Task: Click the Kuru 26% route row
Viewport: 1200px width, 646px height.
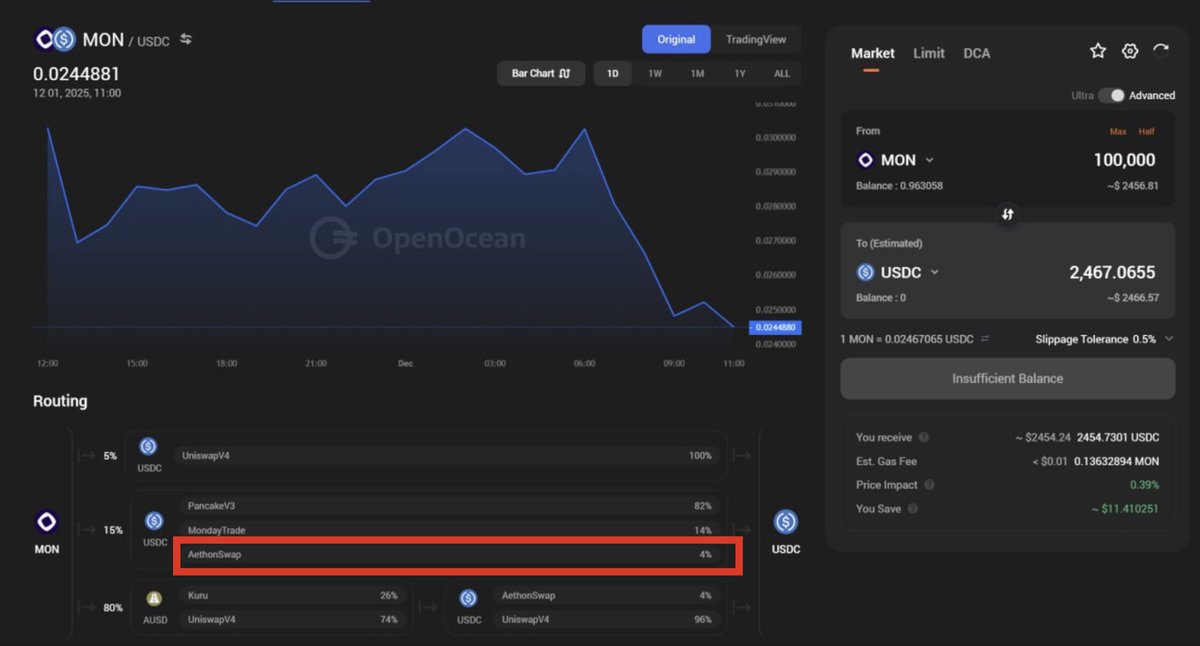Action: pos(292,595)
